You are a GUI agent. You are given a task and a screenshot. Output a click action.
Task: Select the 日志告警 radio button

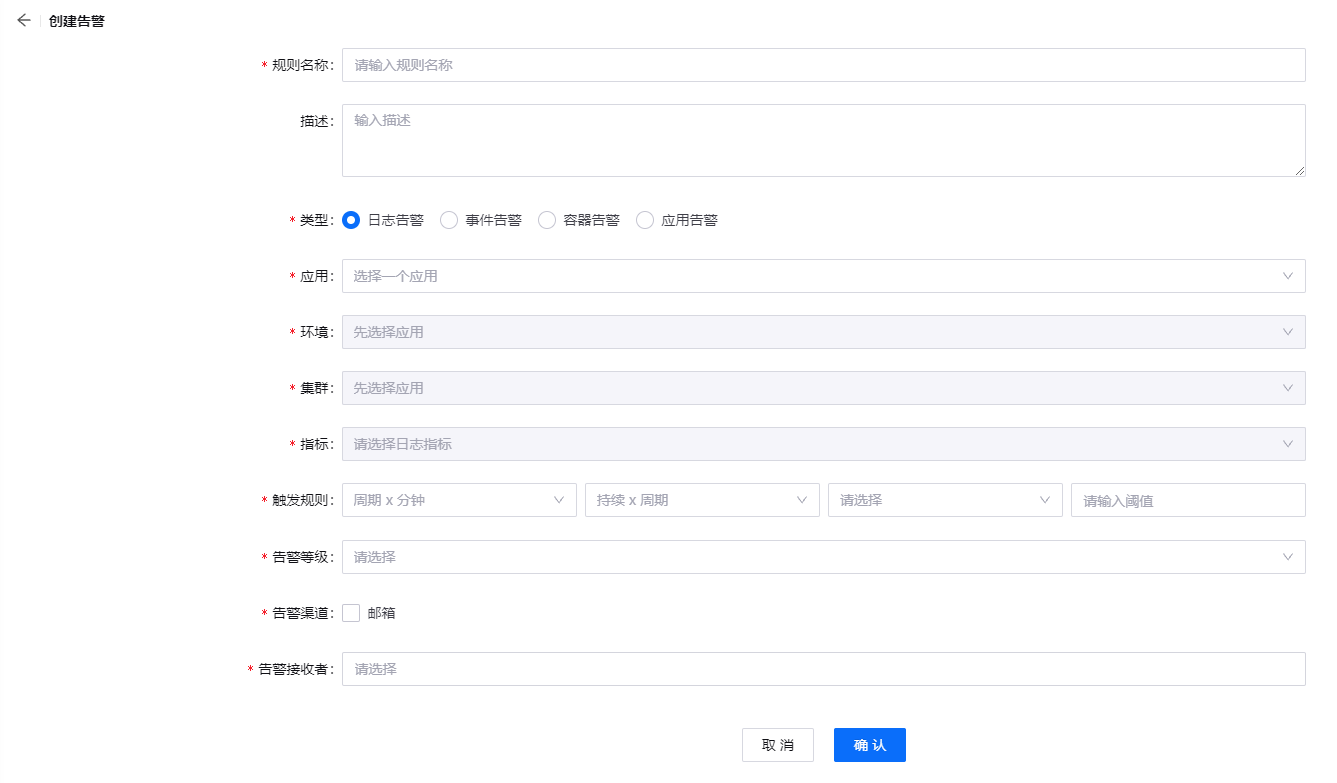coord(351,220)
